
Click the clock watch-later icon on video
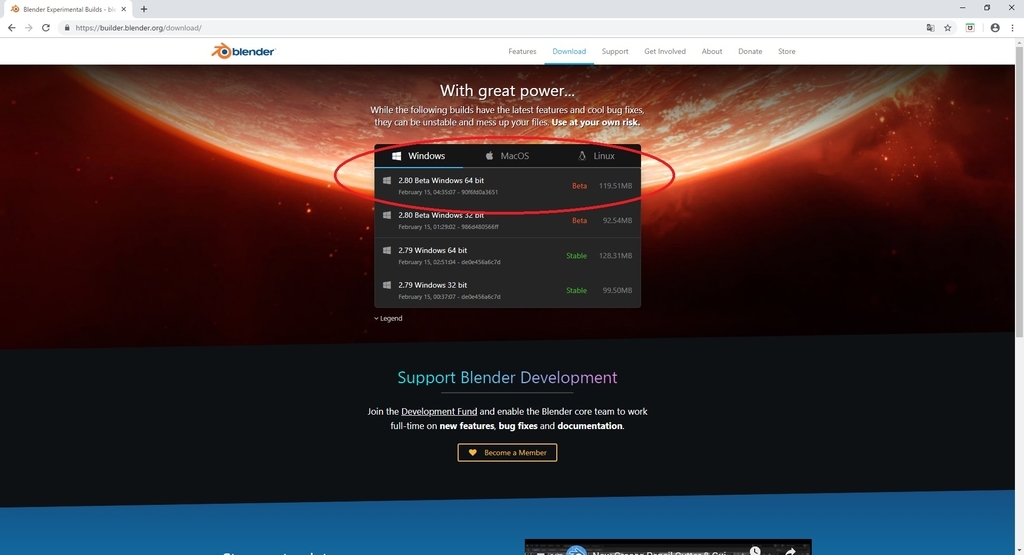point(755,550)
